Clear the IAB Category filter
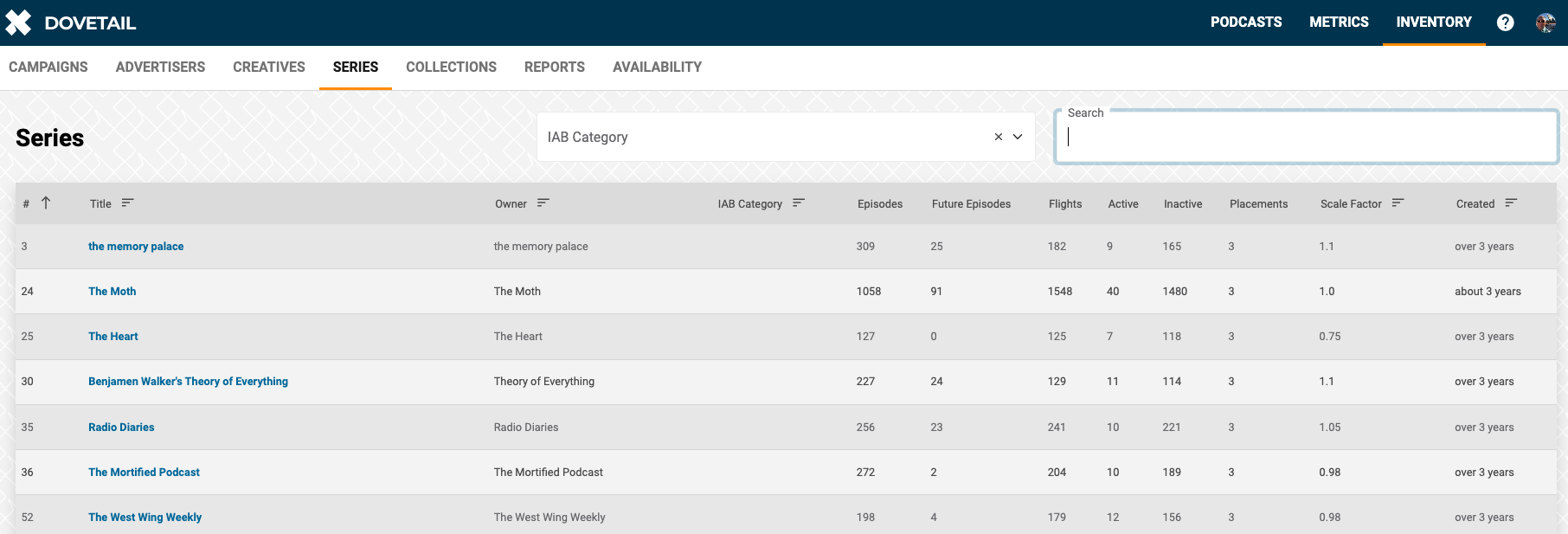Viewport: 1568px width, 534px height. point(998,137)
